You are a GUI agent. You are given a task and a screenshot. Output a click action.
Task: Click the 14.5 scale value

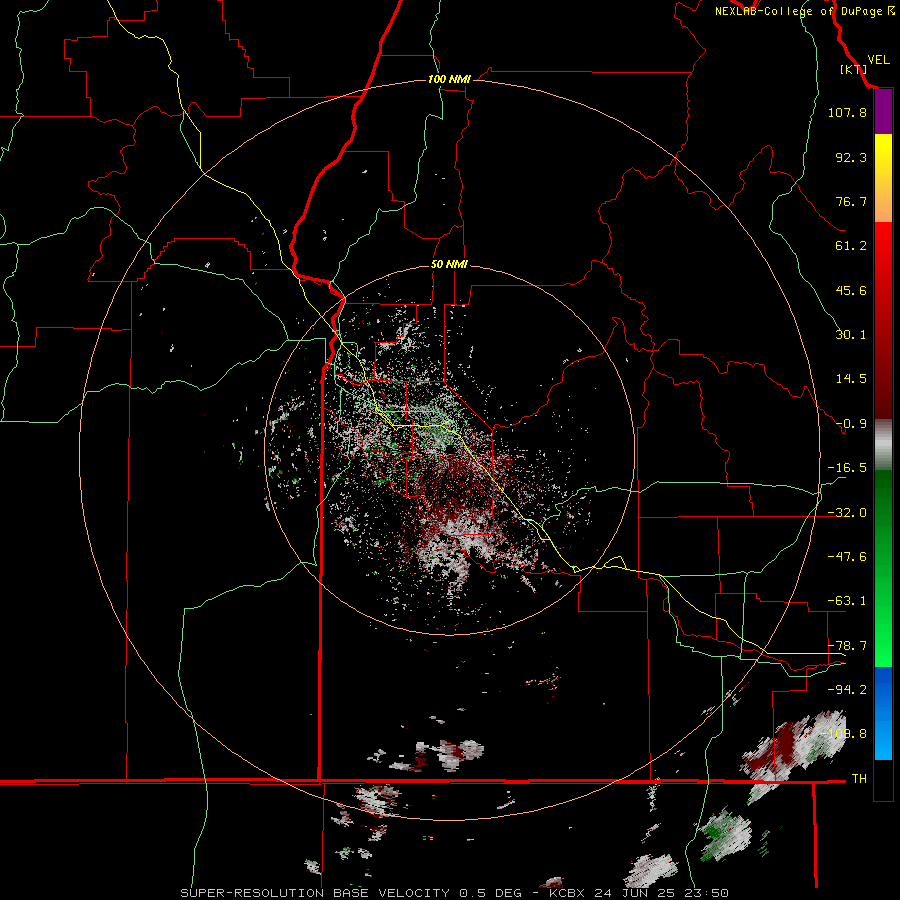[x=851, y=379]
